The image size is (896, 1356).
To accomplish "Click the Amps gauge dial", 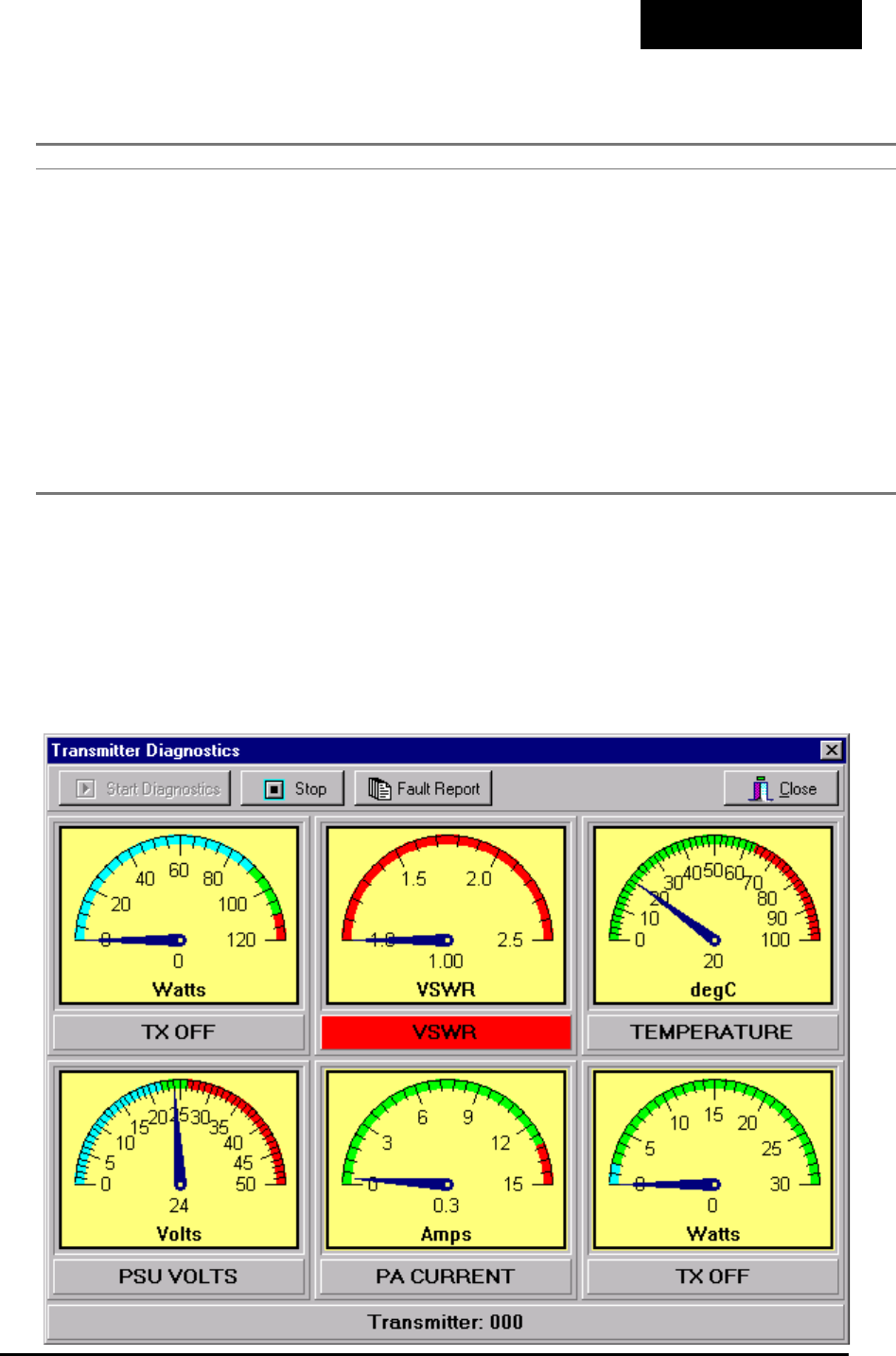I will coord(446,1159).
